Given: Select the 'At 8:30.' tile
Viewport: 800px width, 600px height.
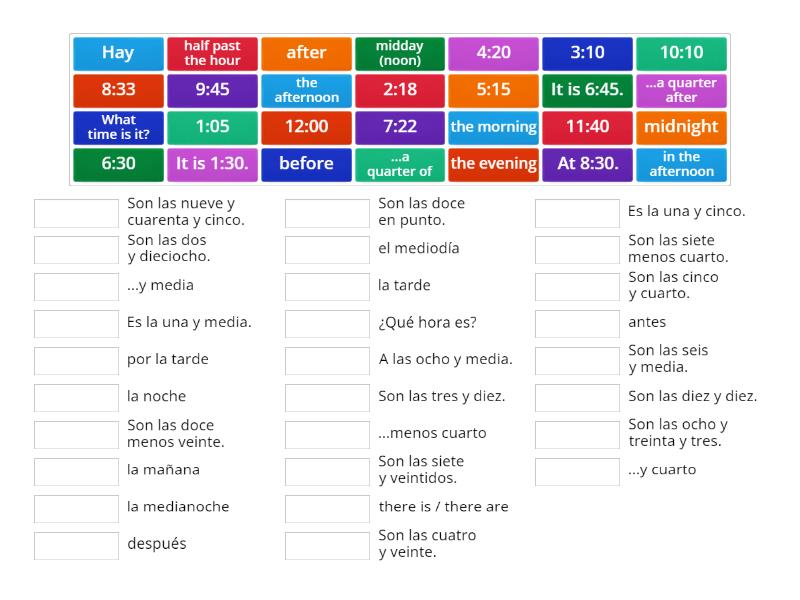Looking at the screenshot, I should click(587, 164).
